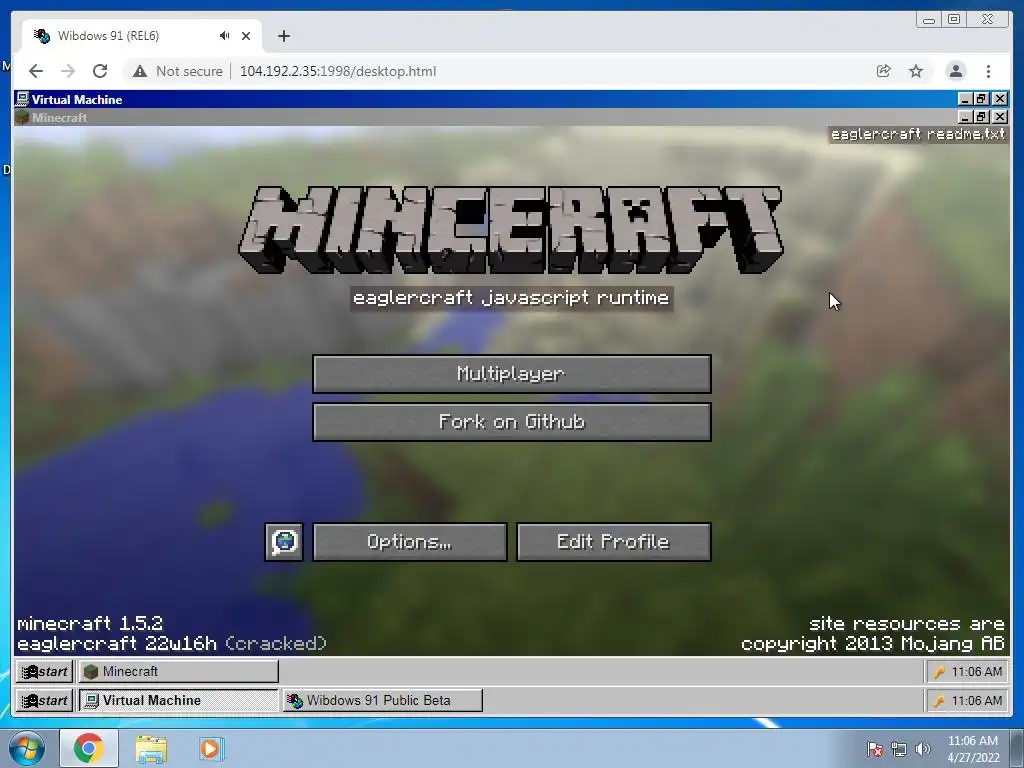
Task: Click the outer tray key icon
Action: pos(939,701)
